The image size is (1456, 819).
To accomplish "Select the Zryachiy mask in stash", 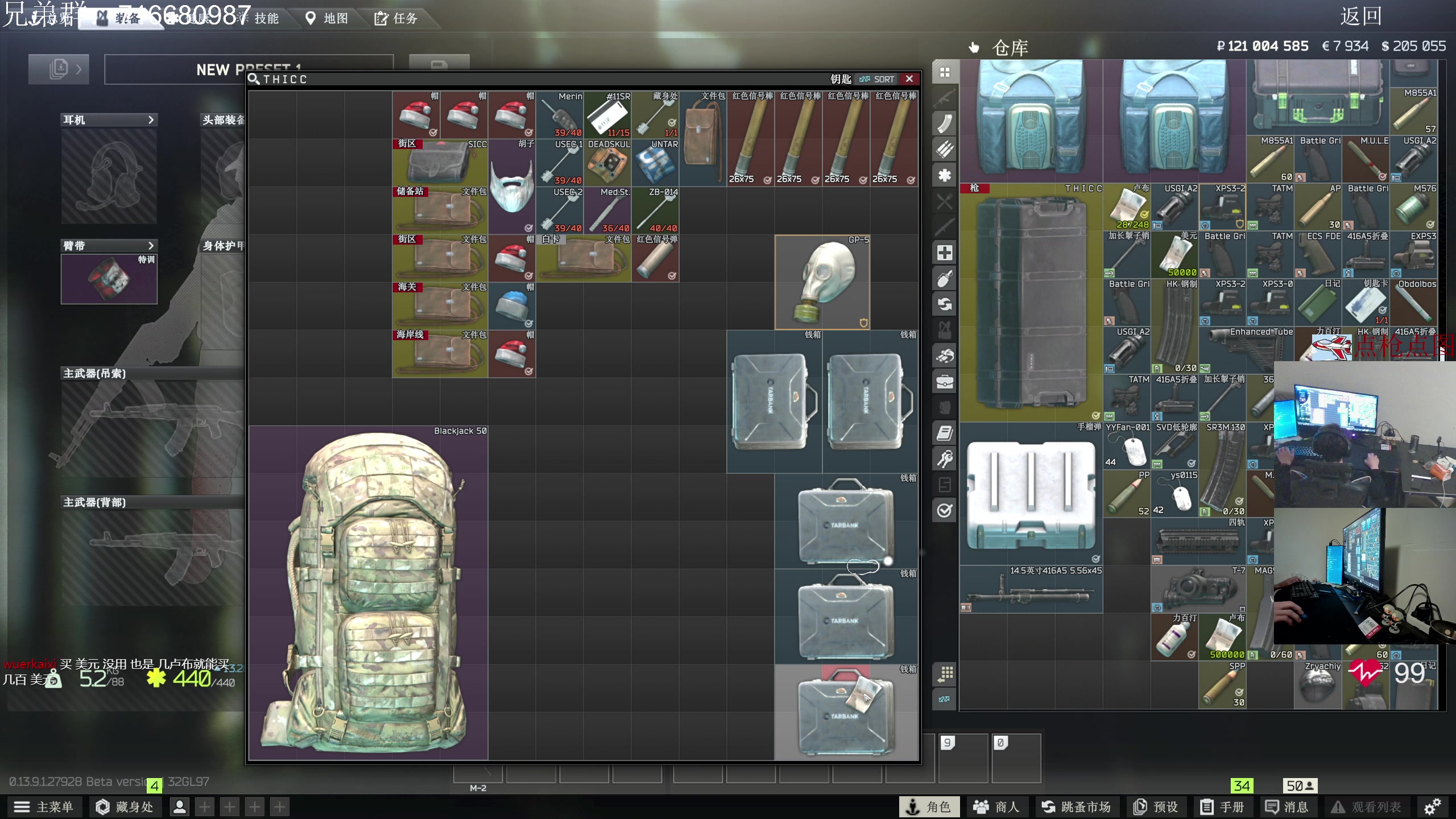I will 1318,685.
